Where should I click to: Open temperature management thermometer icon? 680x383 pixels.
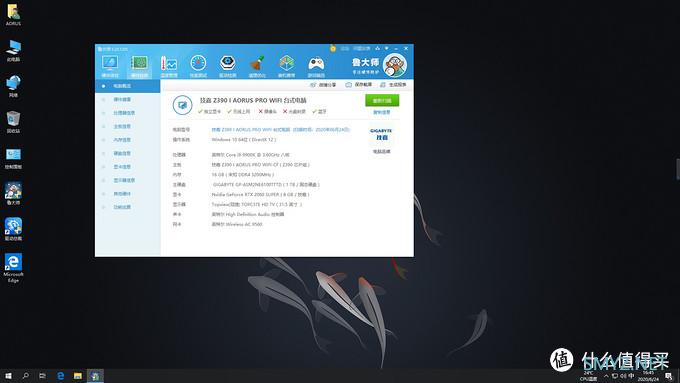pos(169,66)
